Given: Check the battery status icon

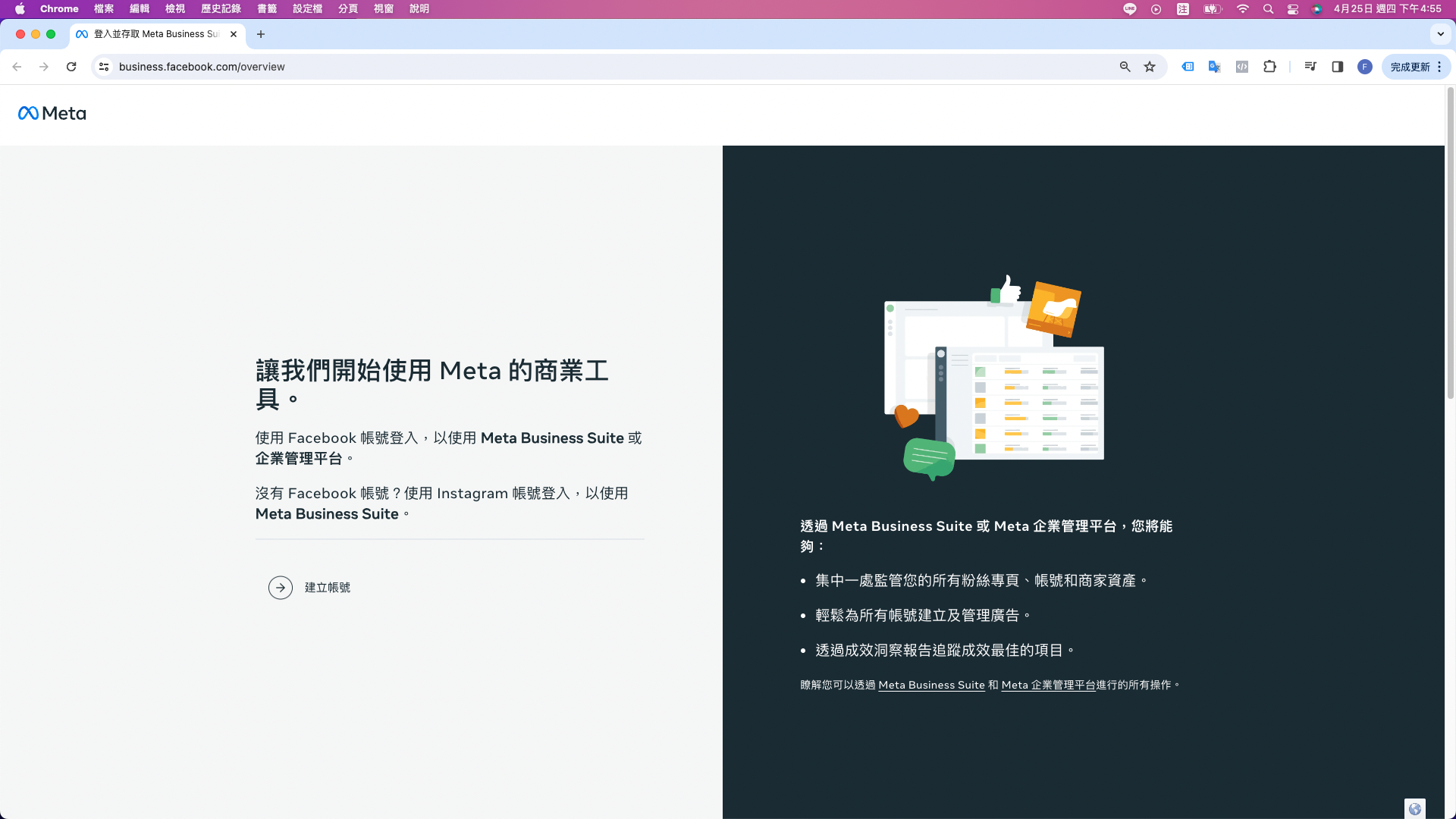Looking at the screenshot, I should tap(1213, 9).
